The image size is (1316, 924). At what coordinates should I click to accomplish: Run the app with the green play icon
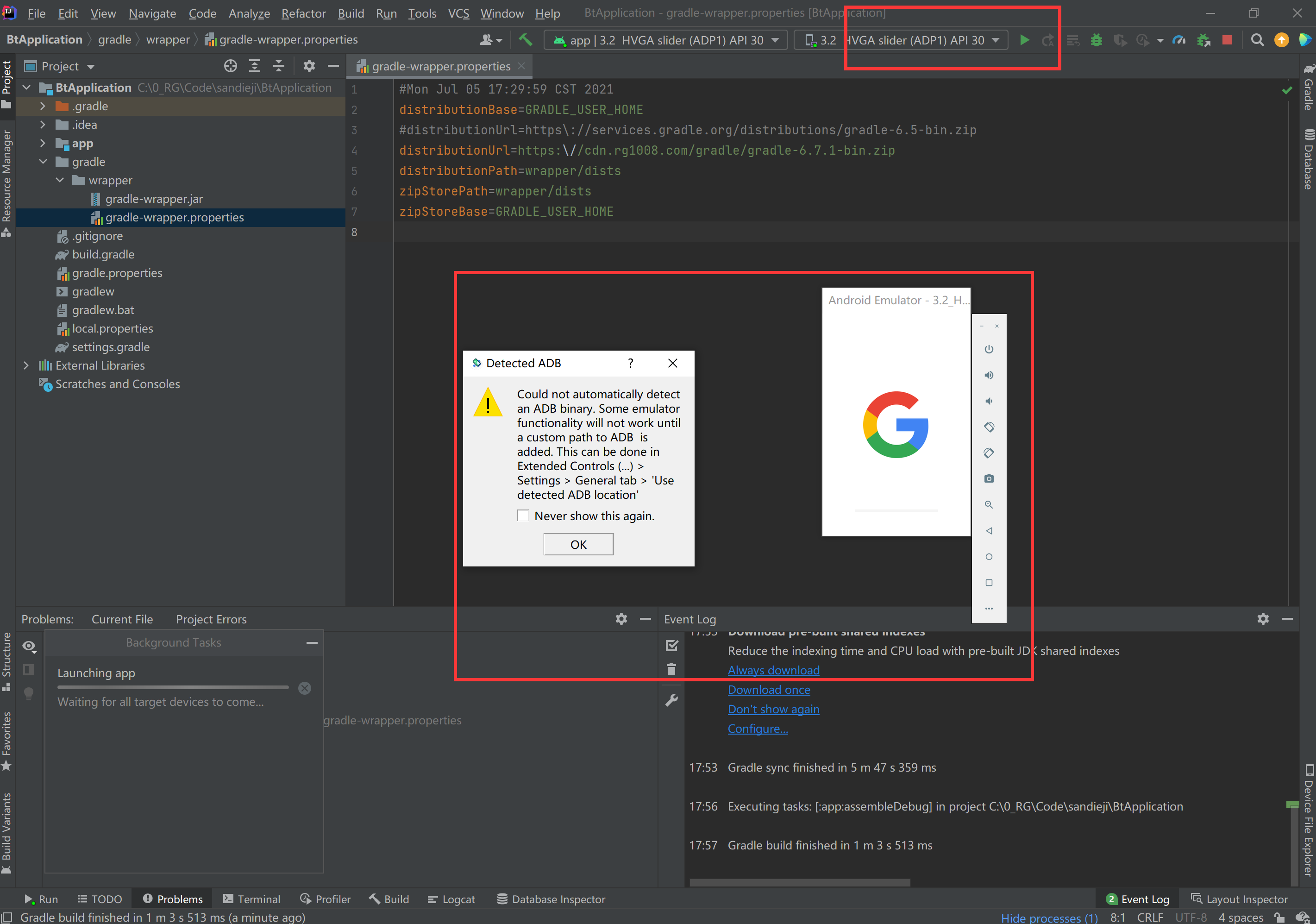pyautogui.click(x=1024, y=40)
